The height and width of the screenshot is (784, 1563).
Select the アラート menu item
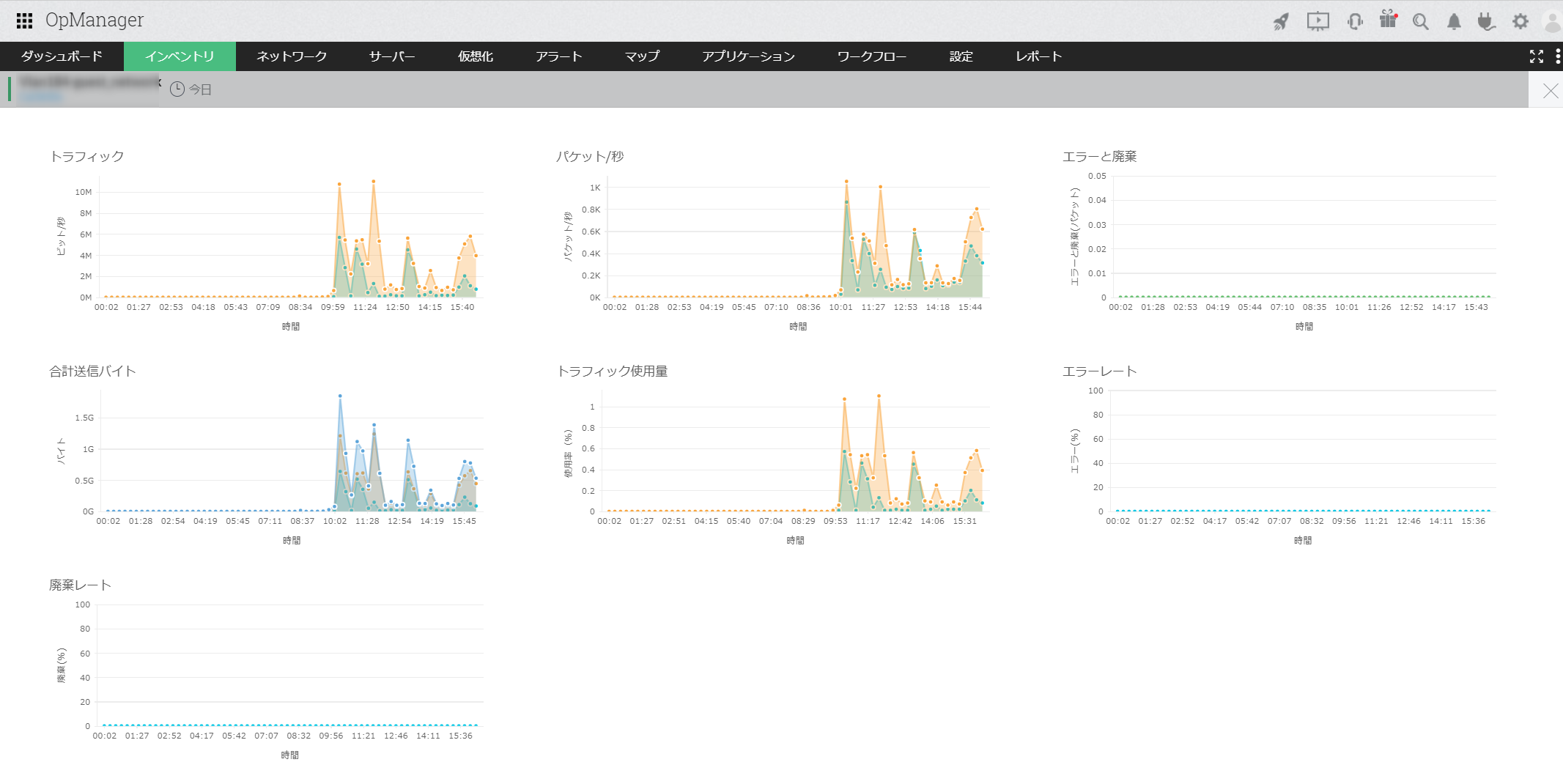[558, 56]
